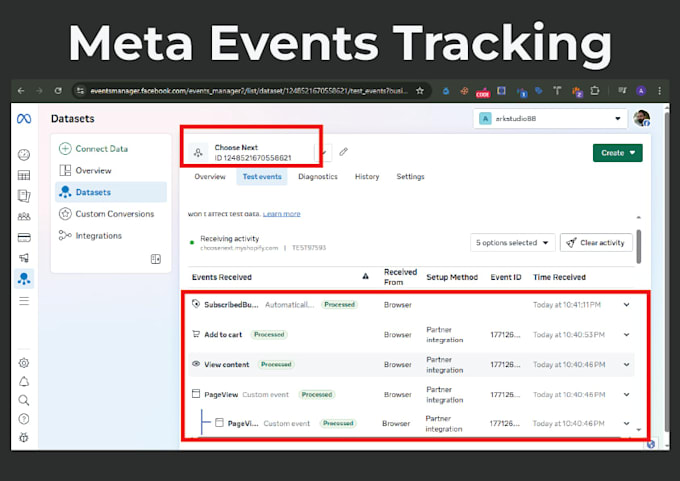Image resolution: width=680 pixels, height=481 pixels.
Task: Click the tag icon beside SubscribedBu event
Action: (x=196, y=304)
